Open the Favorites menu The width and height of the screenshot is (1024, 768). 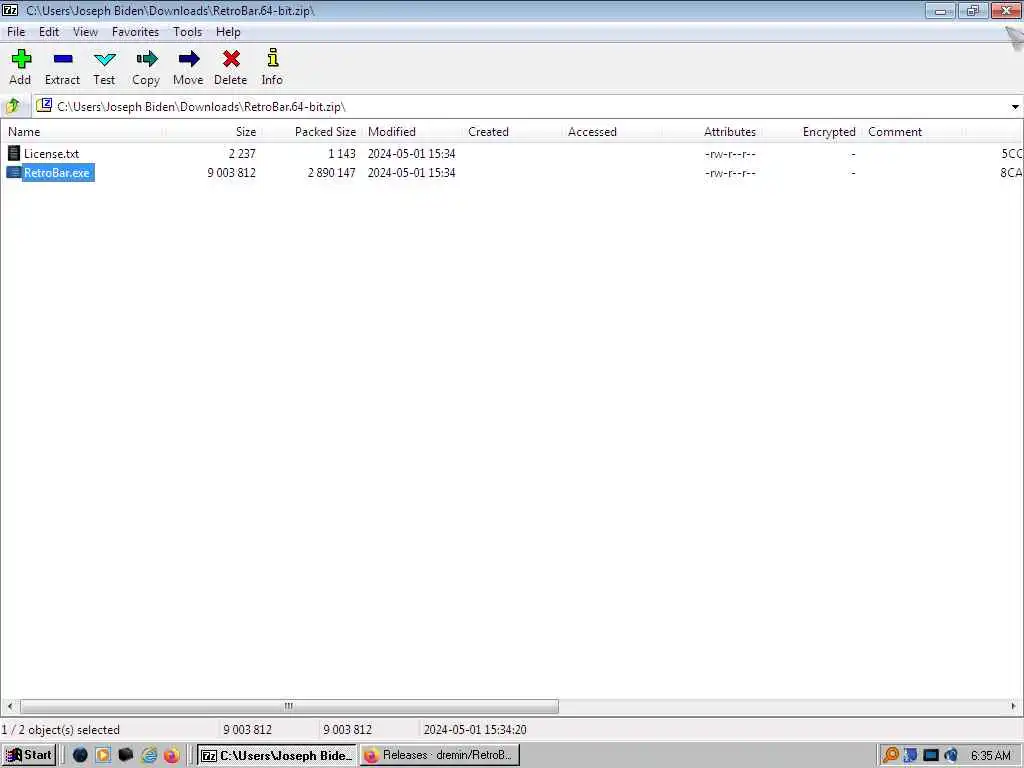pyautogui.click(x=135, y=32)
